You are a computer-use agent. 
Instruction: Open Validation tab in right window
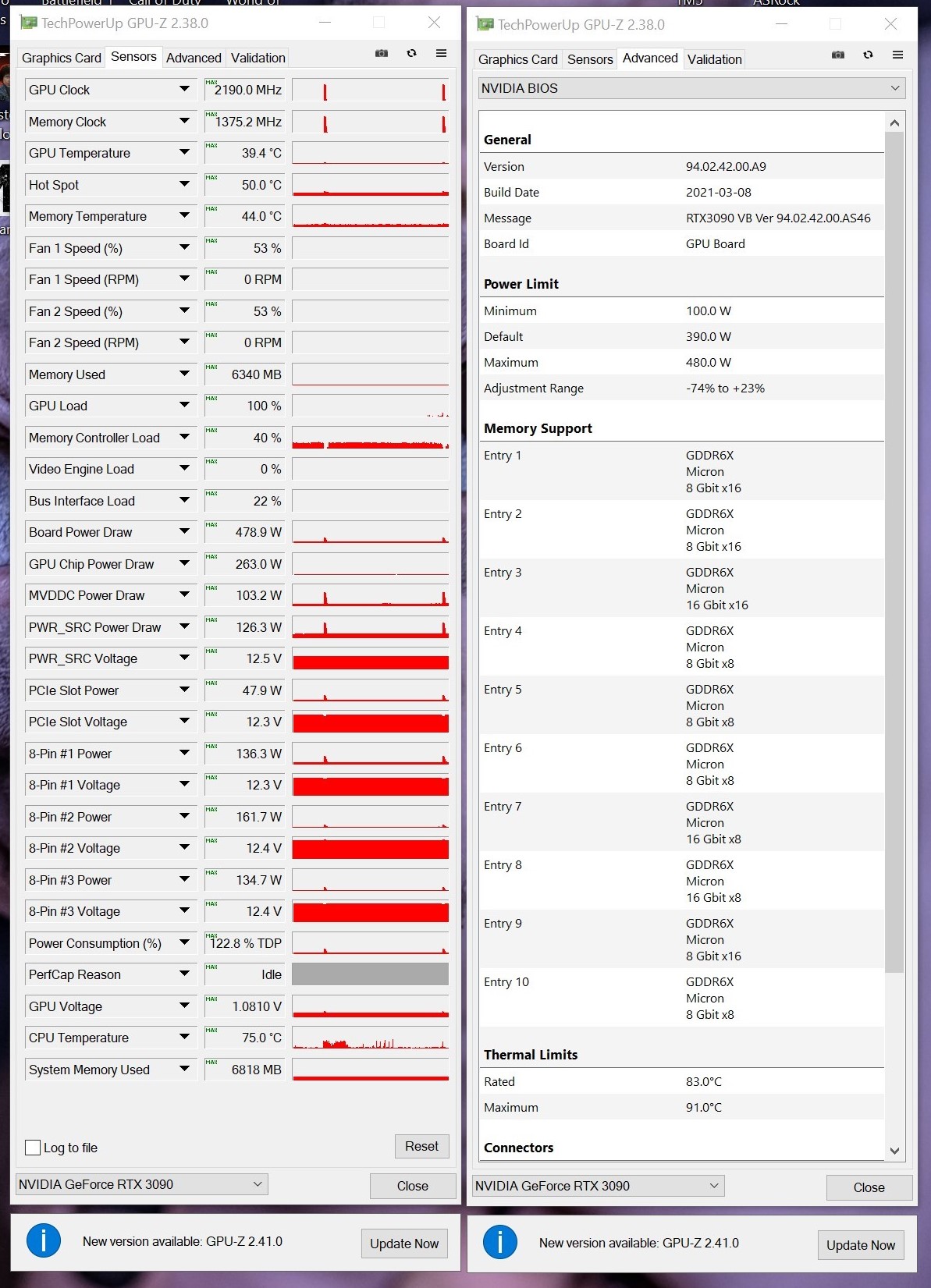pos(714,59)
